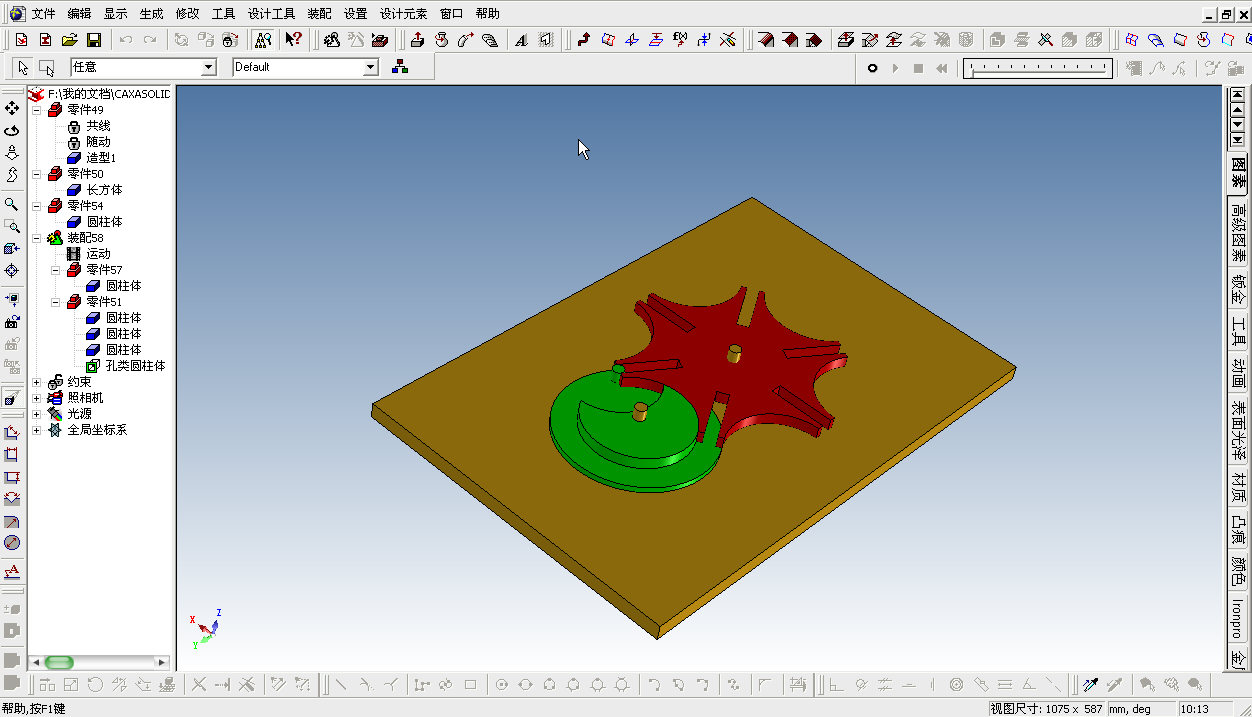Click the circle sketch tool in left toolbar
Image resolution: width=1252 pixels, height=717 pixels.
[x=12, y=543]
